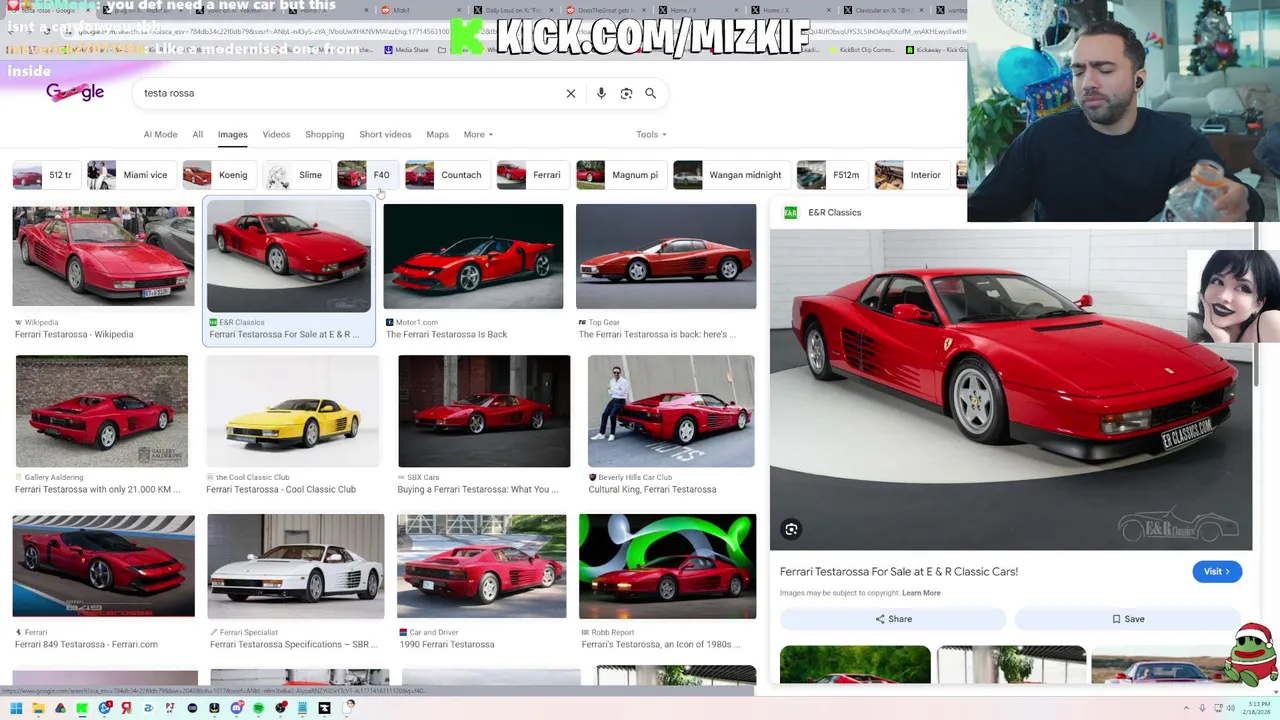The width and height of the screenshot is (1280, 720).
Task: Start voice search with the microphone icon
Action: tap(601, 93)
